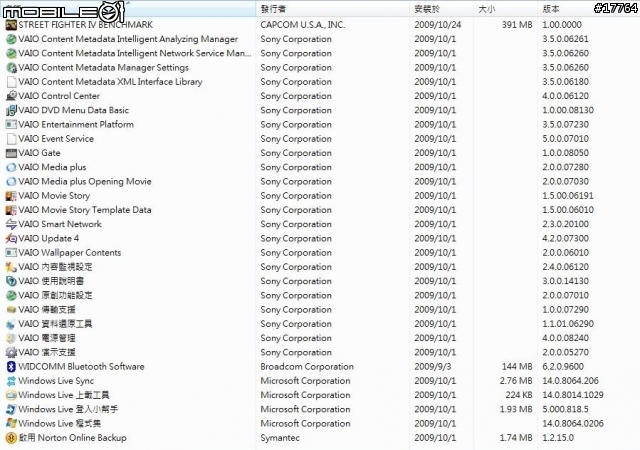
Task: Click the VAIO Movie Story icon
Action: coord(11,196)
